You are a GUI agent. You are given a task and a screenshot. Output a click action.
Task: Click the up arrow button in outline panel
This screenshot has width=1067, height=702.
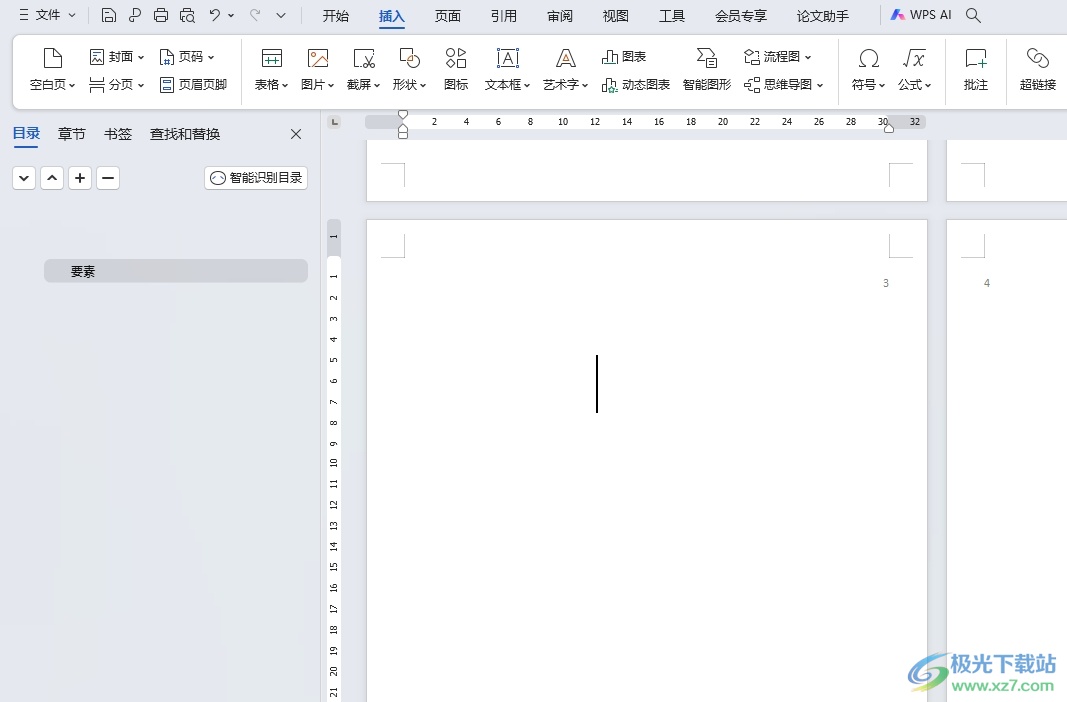tap(52, 178)
